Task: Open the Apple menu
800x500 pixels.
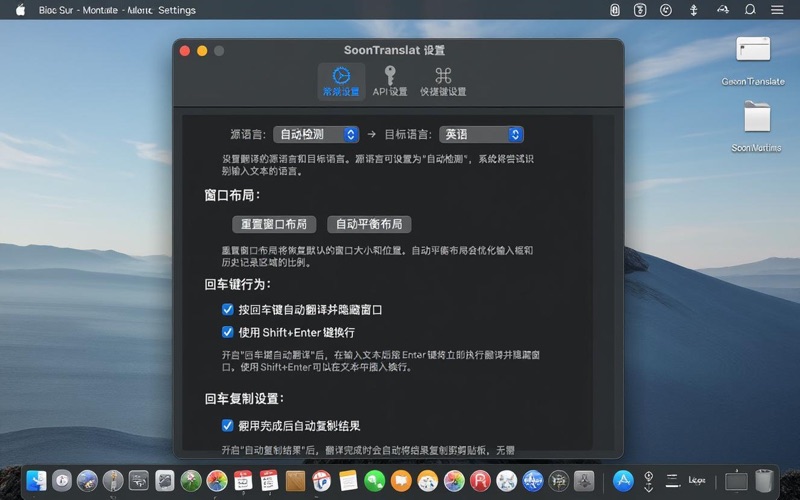Action: click(20, 10)
